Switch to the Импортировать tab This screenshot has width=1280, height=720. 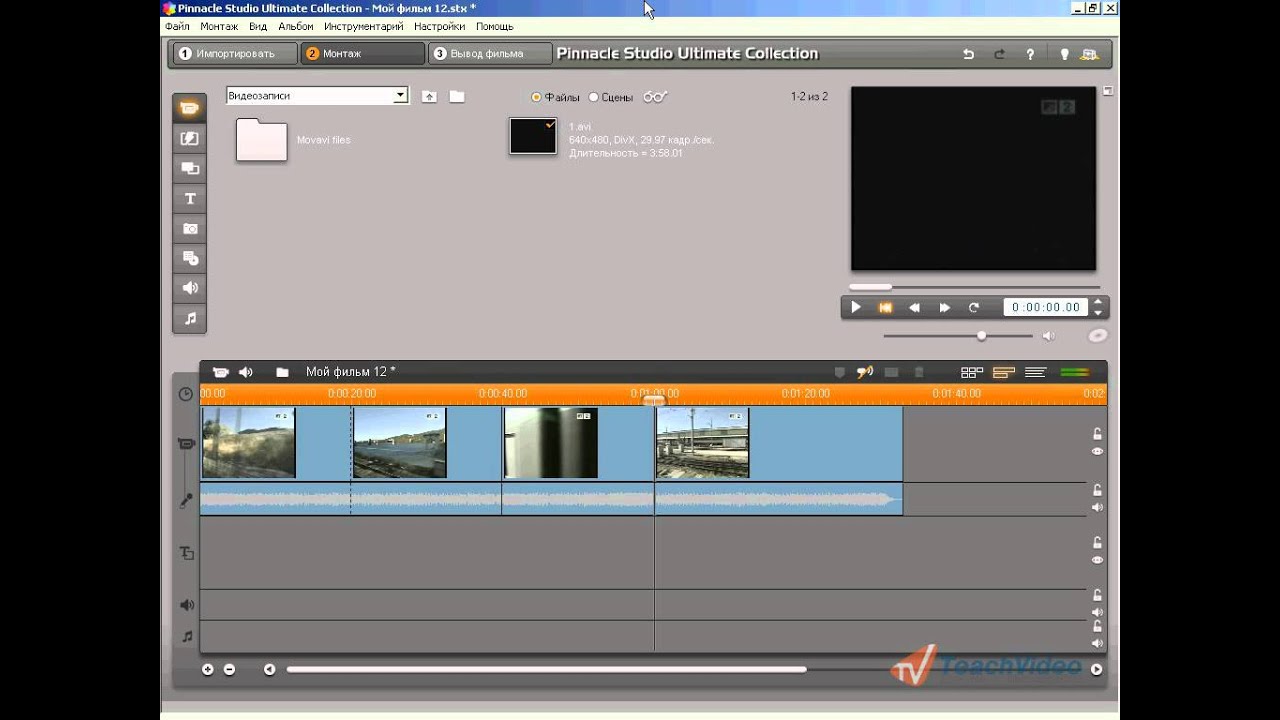coord(235,54)
